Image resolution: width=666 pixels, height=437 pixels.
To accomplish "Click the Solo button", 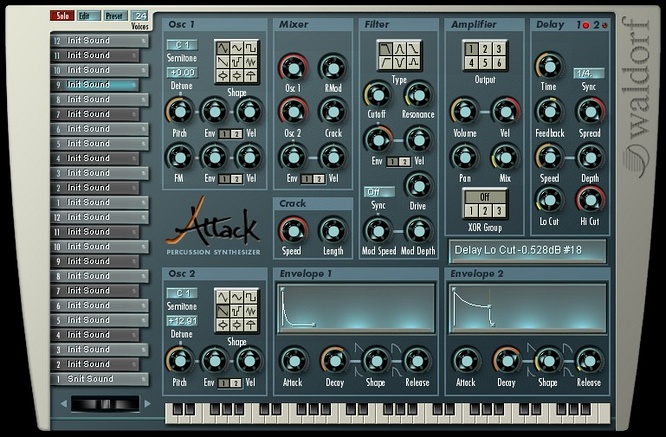I will [x=62, y=16].
